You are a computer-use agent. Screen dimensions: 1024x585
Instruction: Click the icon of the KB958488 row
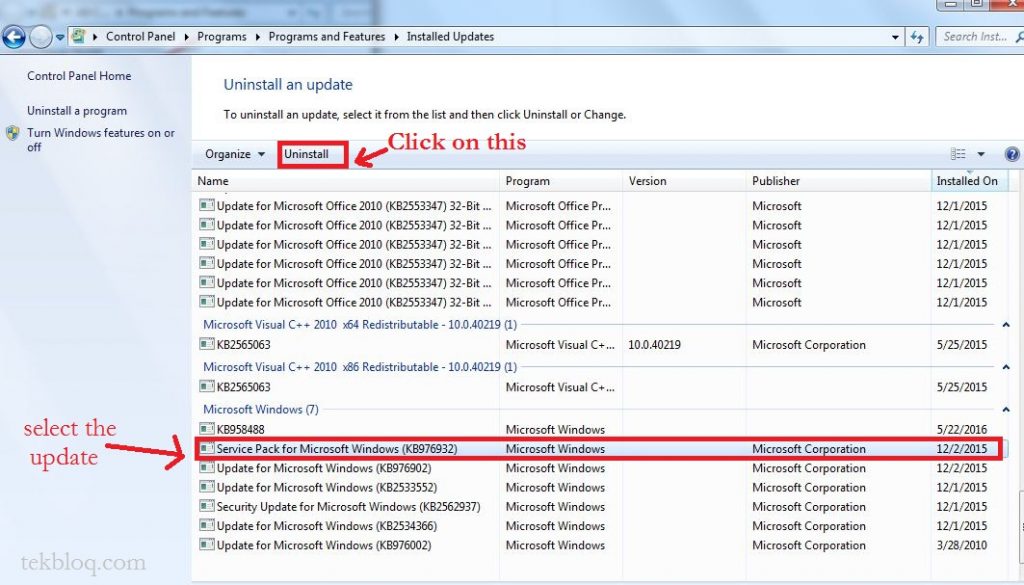pyautogui.click(x=206, y=429)
